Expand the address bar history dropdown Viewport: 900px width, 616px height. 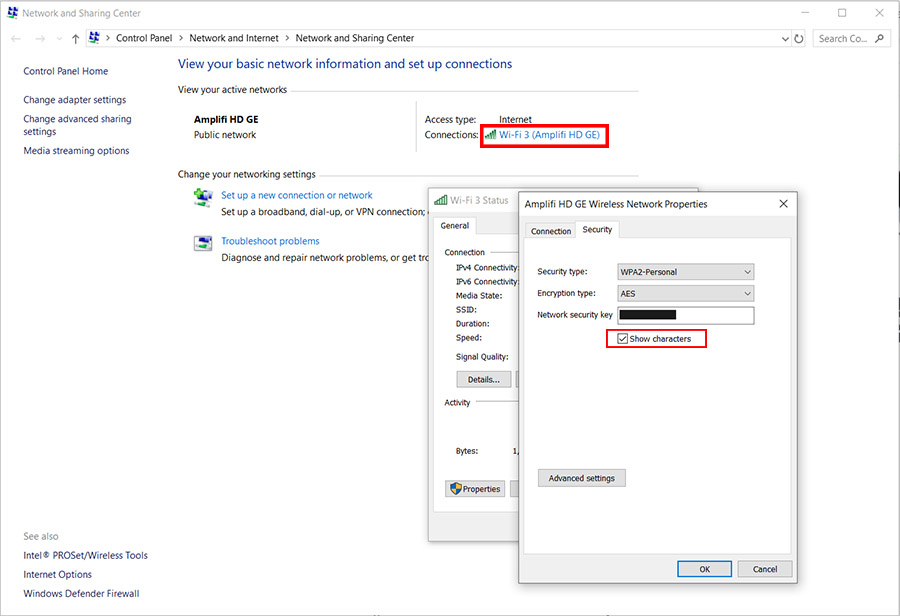785,38
